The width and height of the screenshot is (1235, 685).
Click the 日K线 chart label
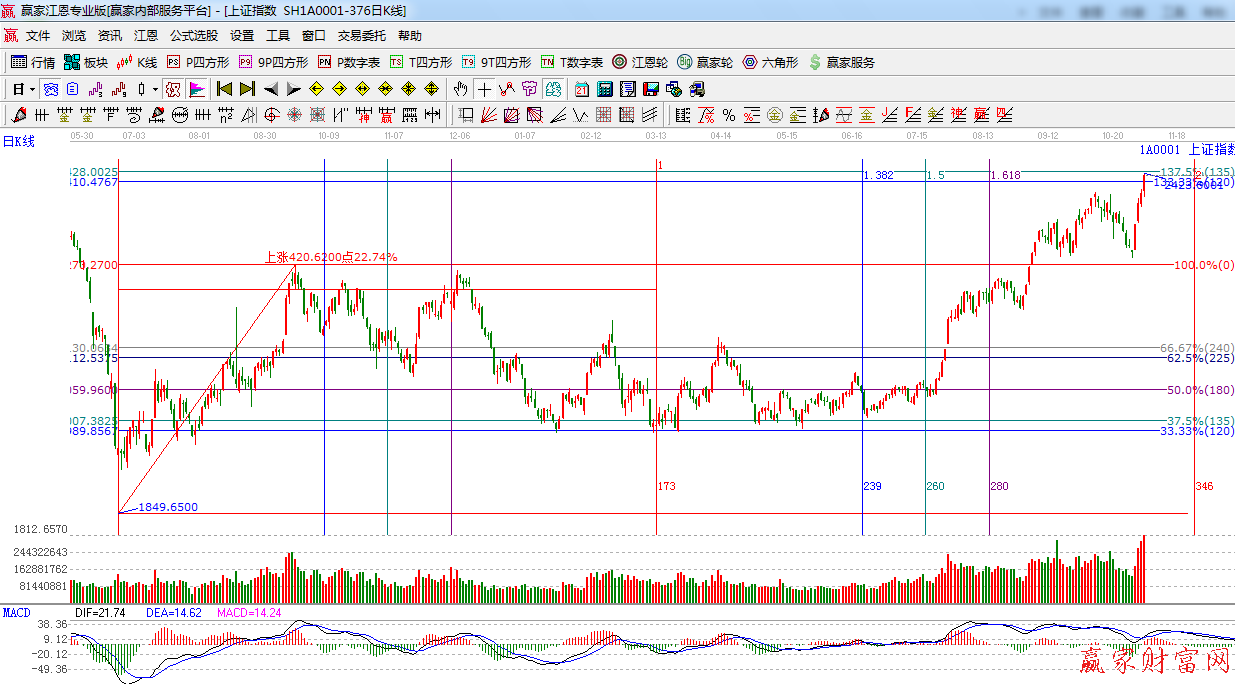click(x=18, y=142)
